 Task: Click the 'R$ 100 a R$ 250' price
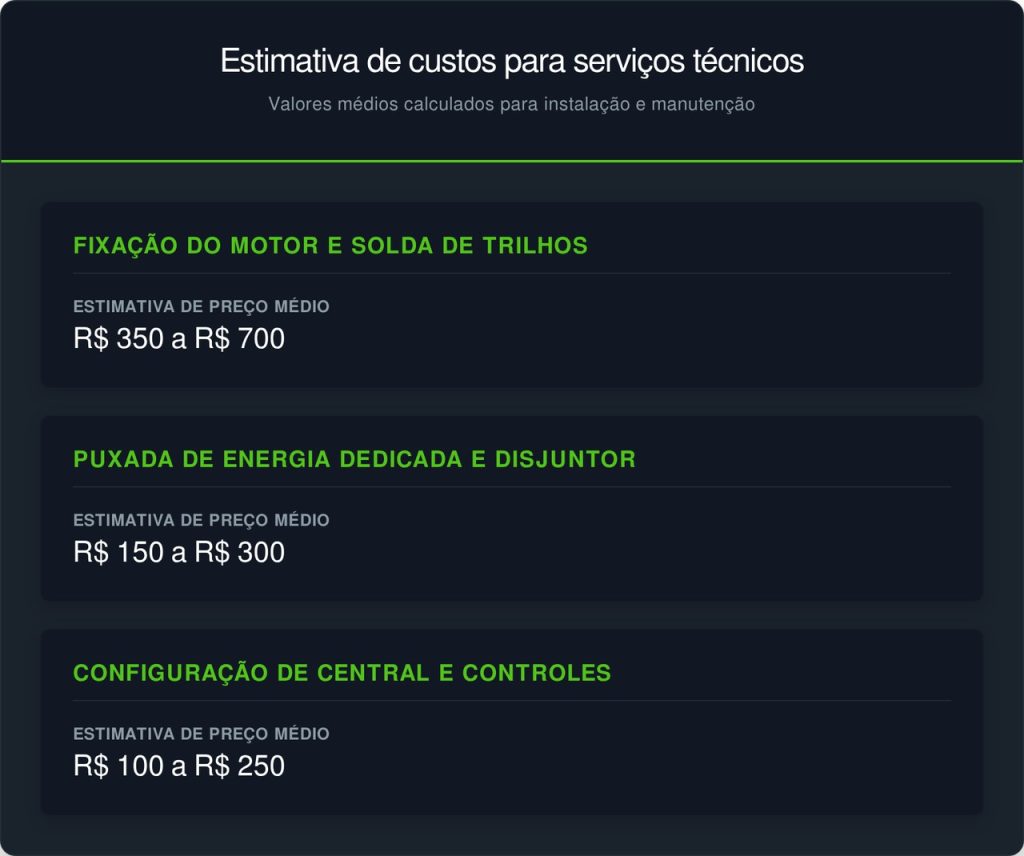pos(179,766)
